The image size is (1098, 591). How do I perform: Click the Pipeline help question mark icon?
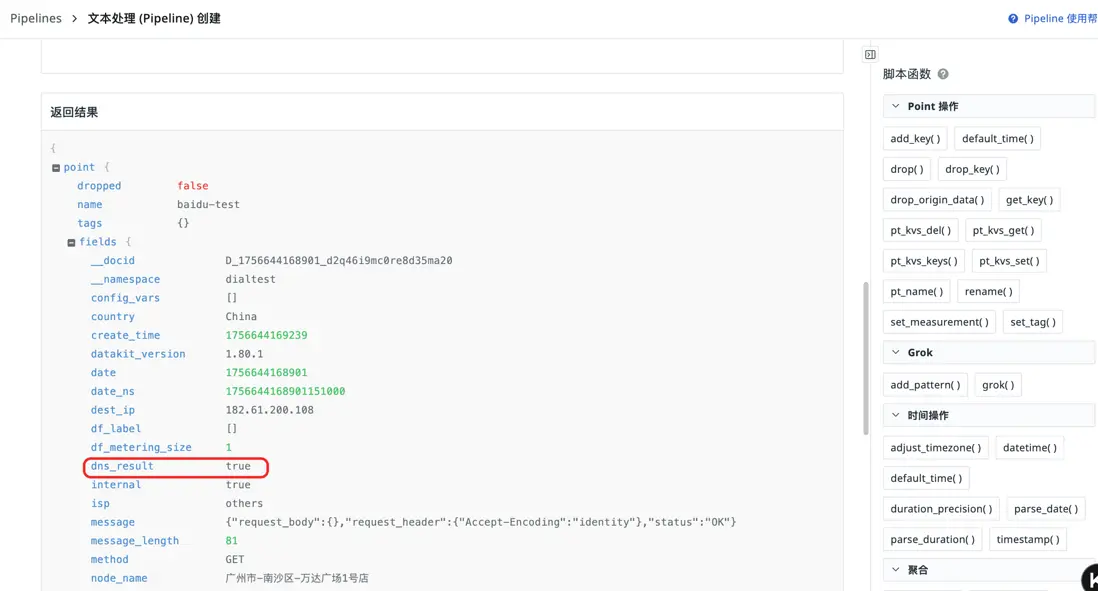coord(1013,19)
